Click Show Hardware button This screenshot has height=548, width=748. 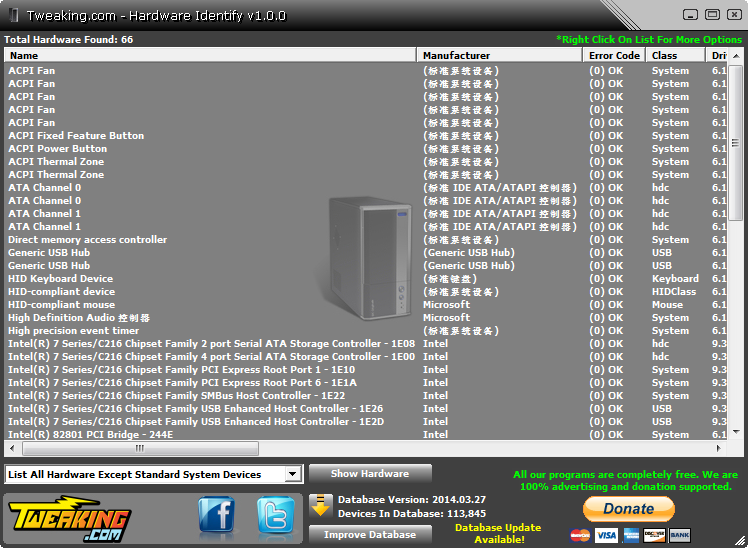pyautogui.click(x=370, y=474)
